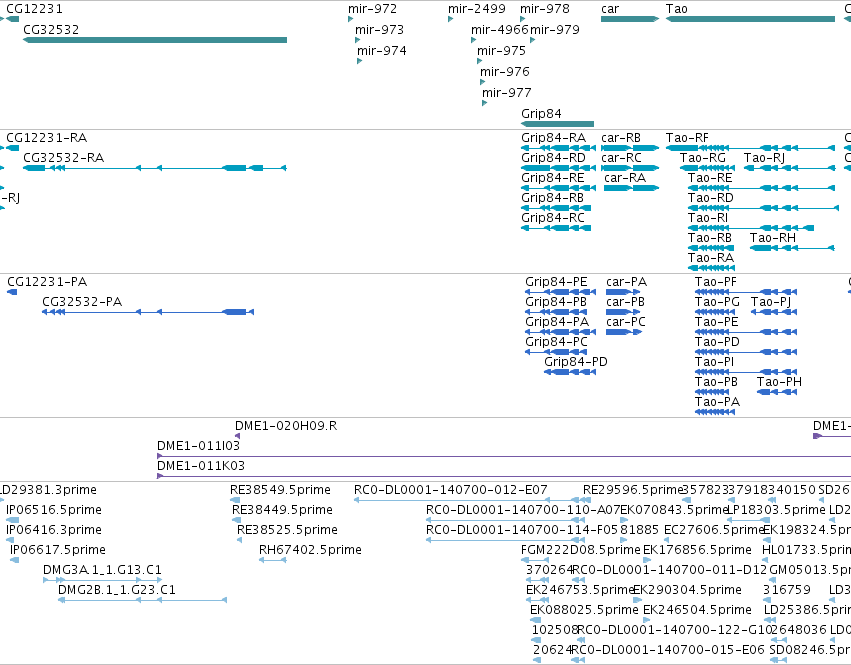Select the car gene bar
The height and width of the screenshot is (665, 851).
pos(630,19)
